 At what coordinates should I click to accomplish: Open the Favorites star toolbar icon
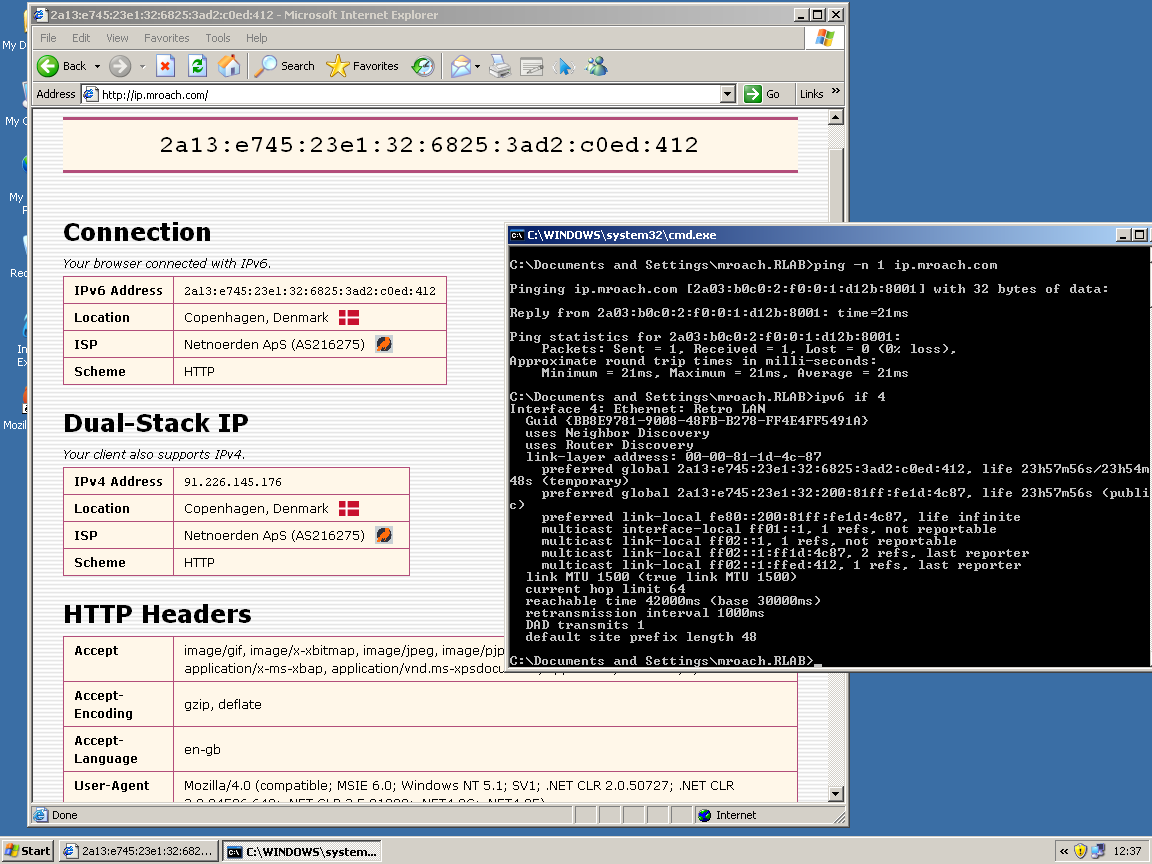point(337,66)
